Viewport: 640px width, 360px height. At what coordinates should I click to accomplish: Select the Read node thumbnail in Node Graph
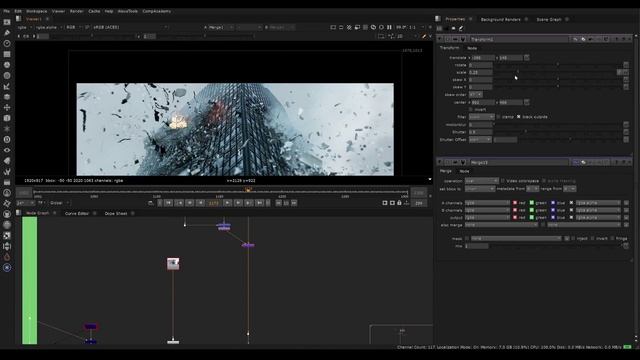point(173,264)
